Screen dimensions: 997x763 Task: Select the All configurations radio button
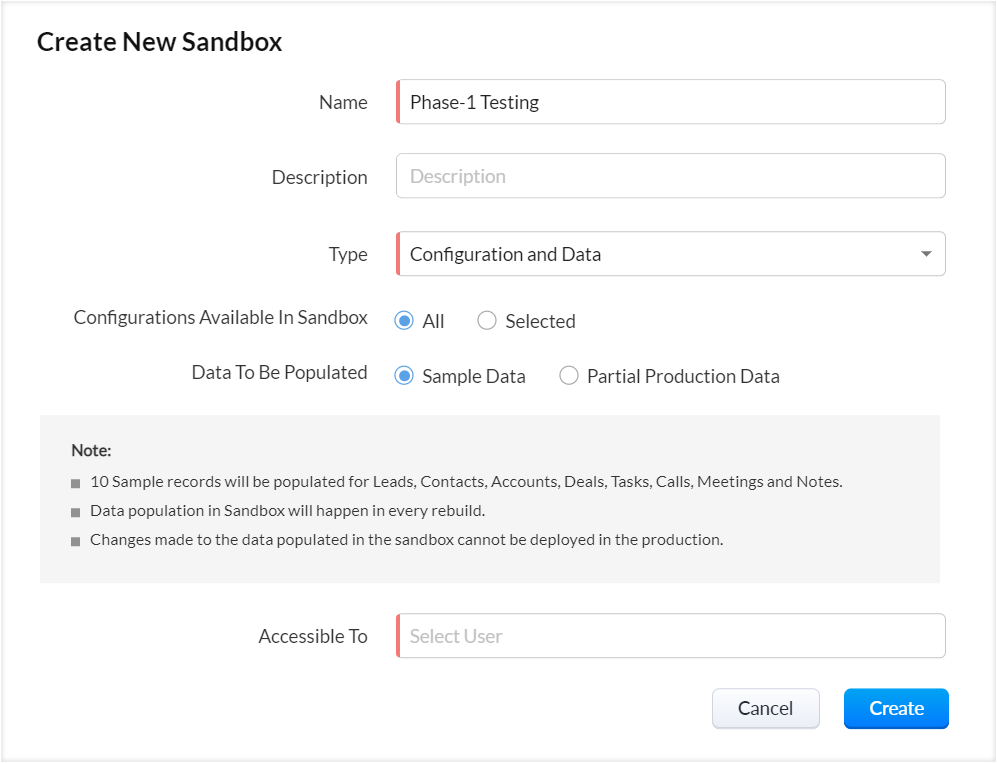(x=404, y=321)
